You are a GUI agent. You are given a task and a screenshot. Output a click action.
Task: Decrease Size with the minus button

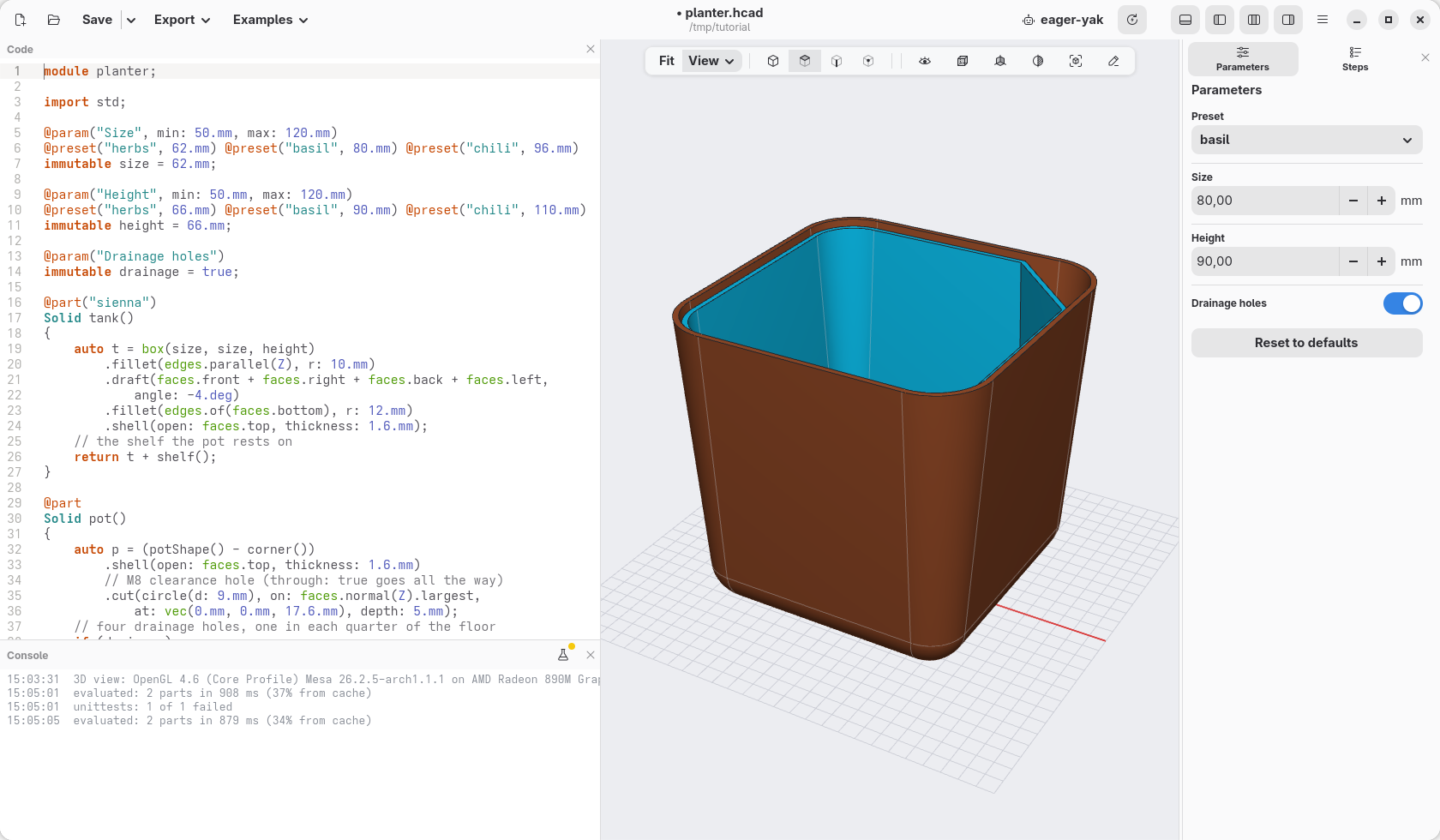coord(1353,201)
